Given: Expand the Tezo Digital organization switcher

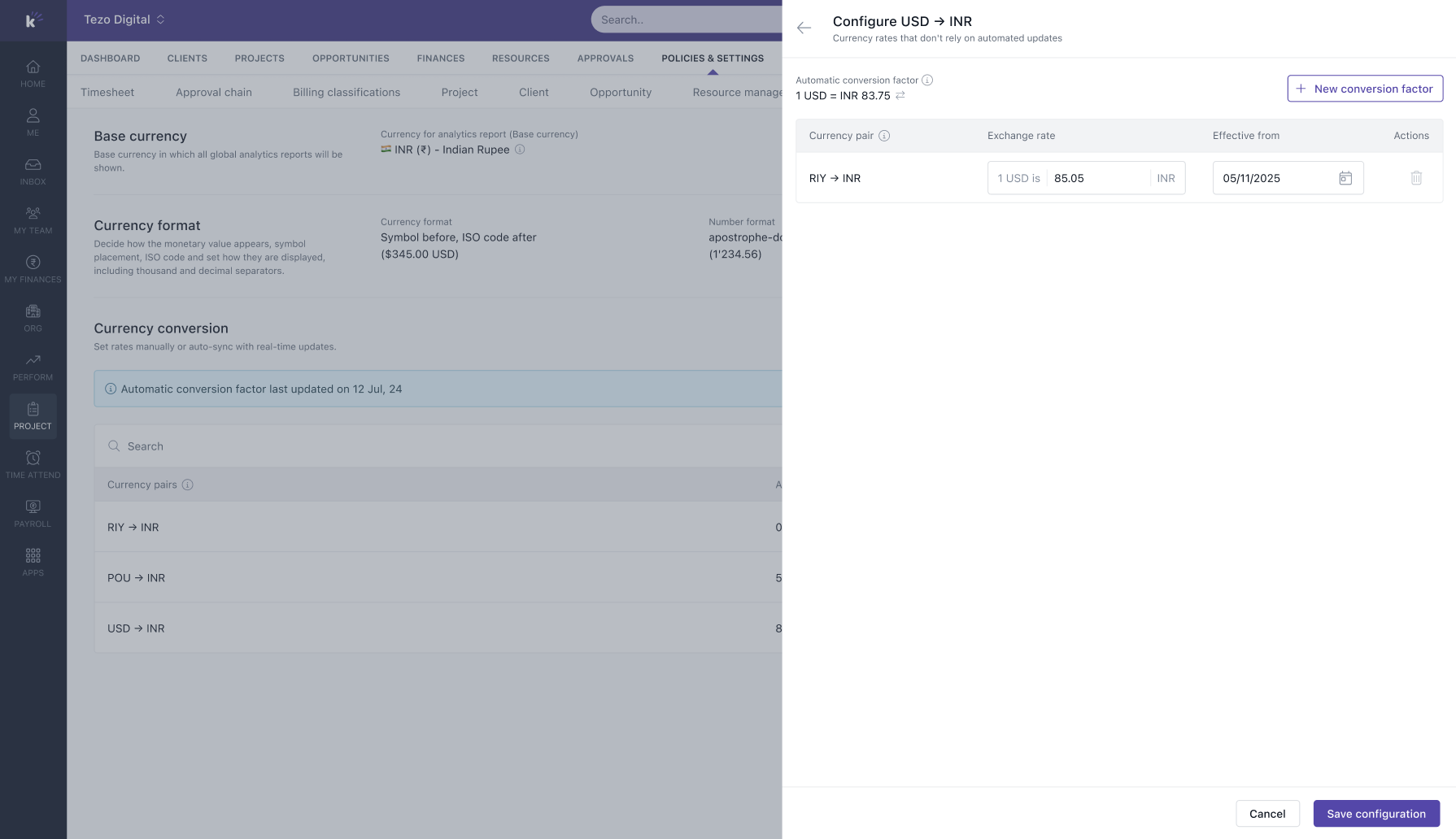Looking at the screenshot, I should pos(124,20).
